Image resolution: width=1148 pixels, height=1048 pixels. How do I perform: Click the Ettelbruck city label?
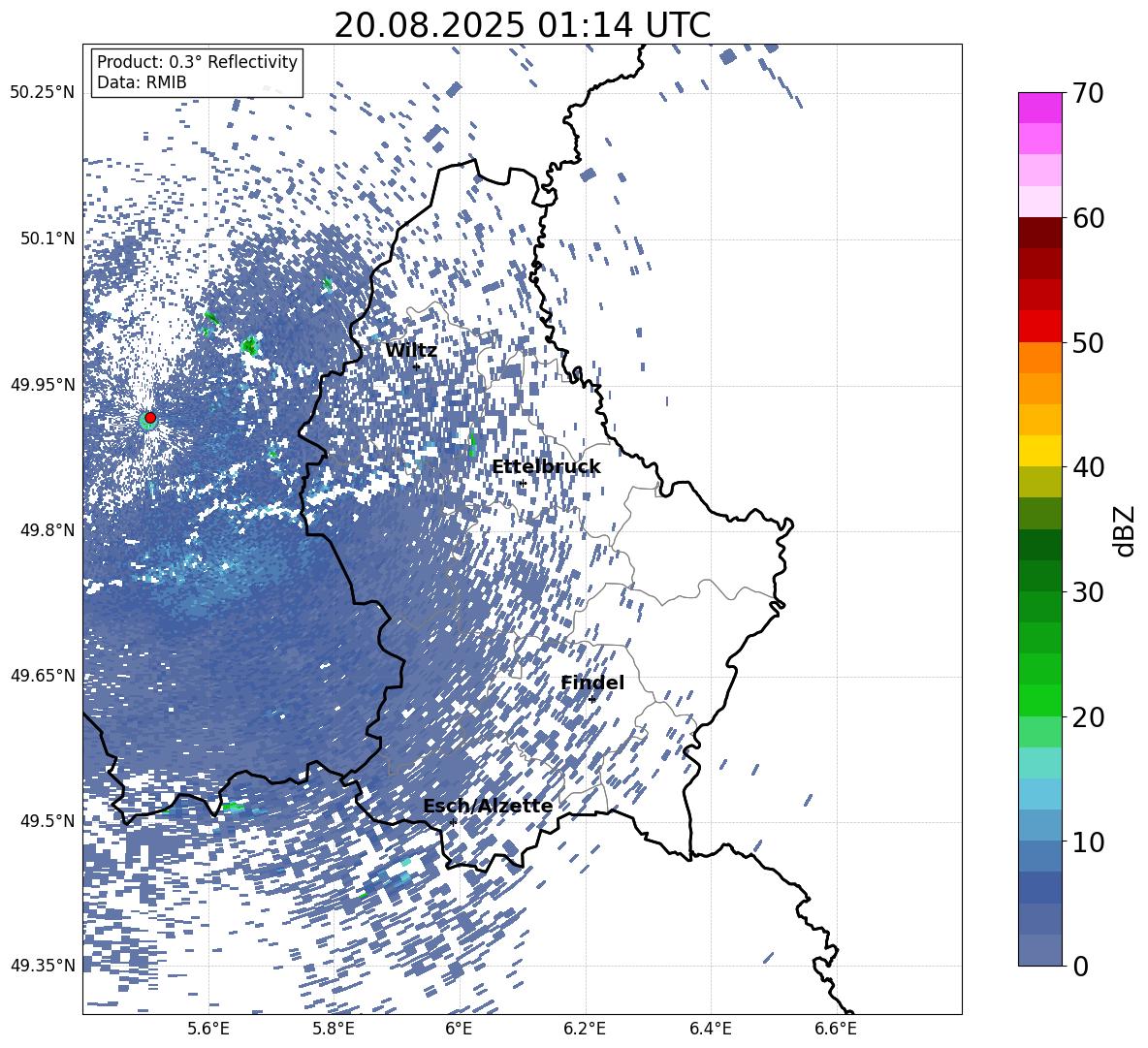coord(546,467)
